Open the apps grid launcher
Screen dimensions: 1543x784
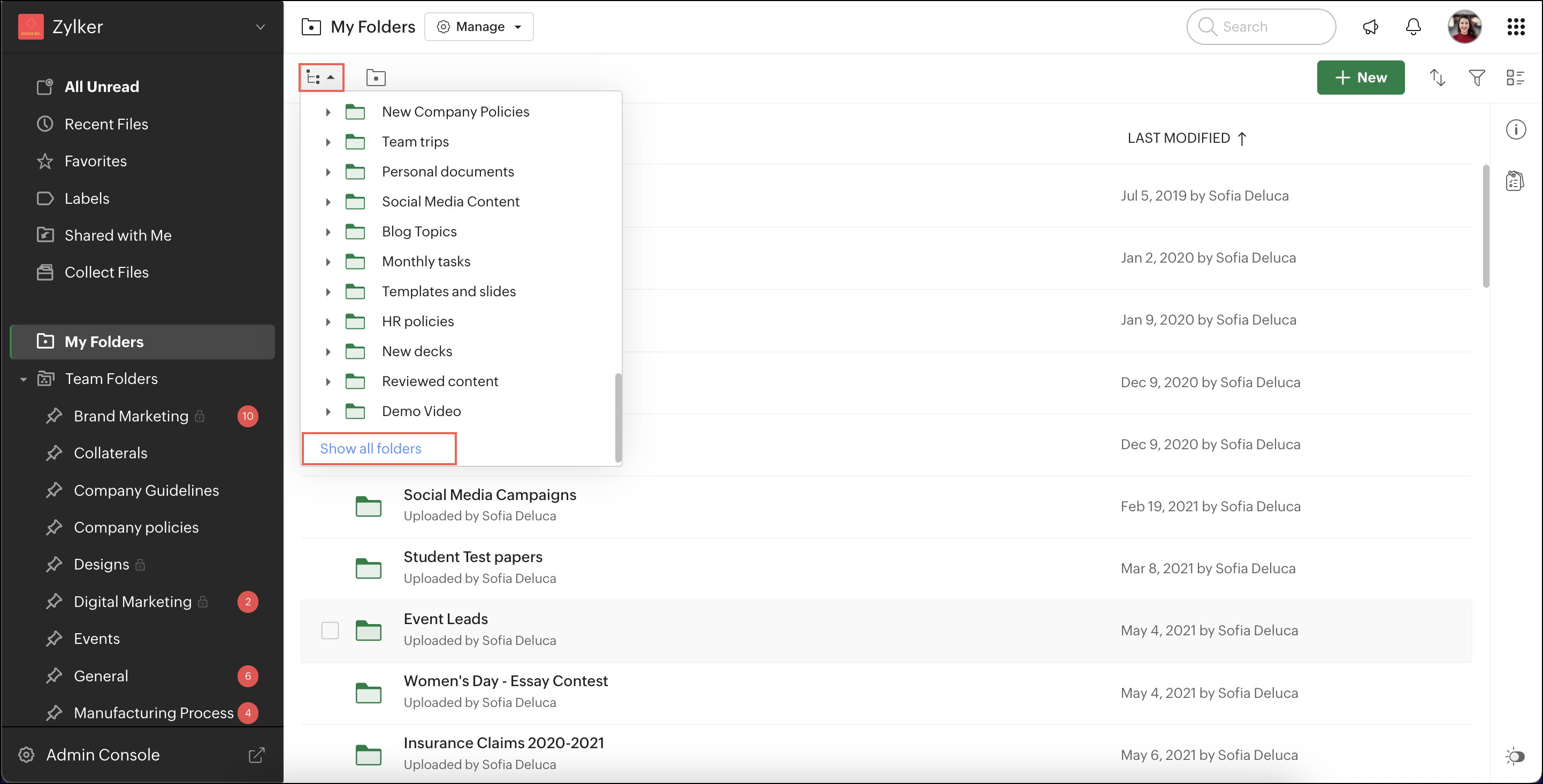tap(1515, 27)
